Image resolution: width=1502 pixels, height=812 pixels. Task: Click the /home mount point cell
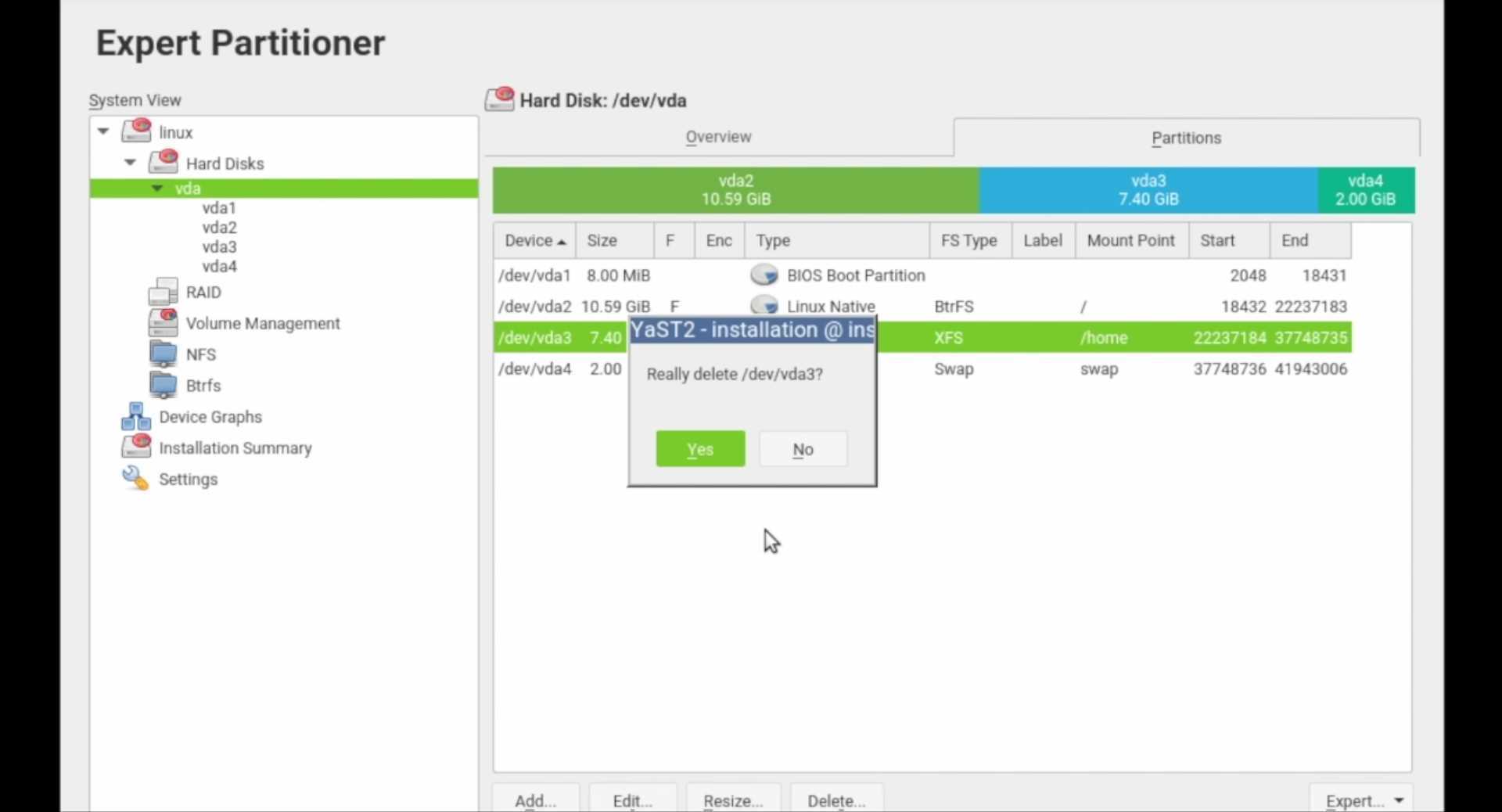pos(1104,338)
